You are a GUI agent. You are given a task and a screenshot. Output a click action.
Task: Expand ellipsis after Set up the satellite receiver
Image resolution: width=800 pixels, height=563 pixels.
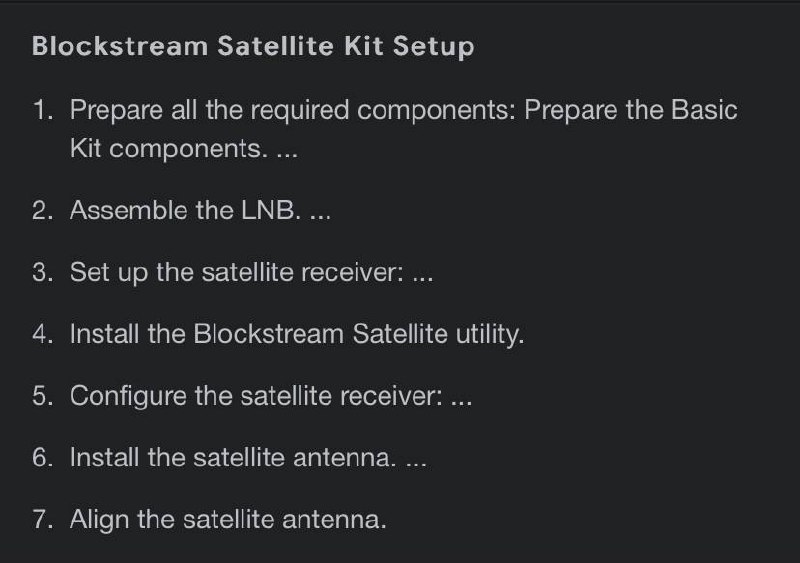pos(423,273)
